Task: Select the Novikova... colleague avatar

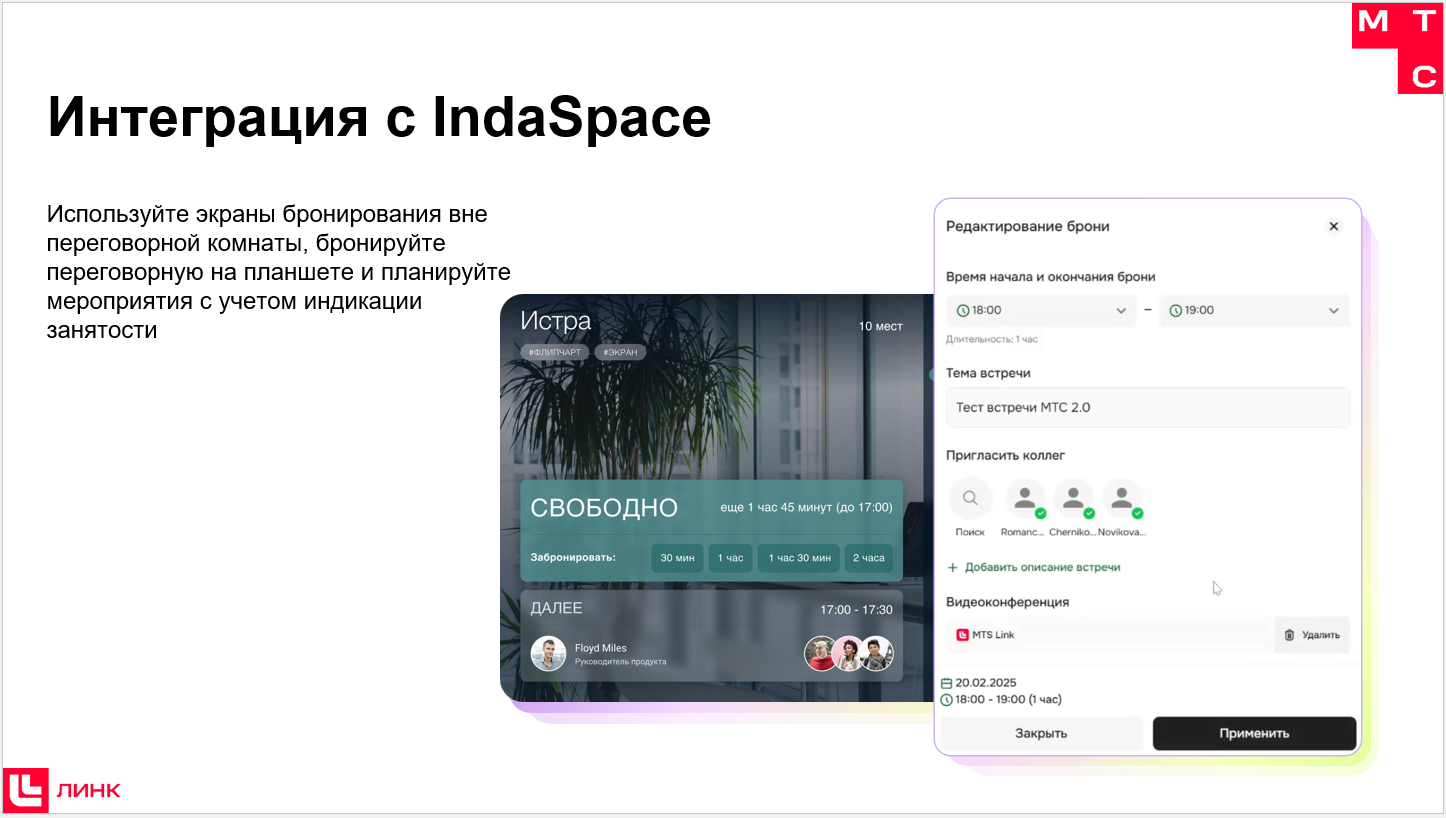Action: tap(1122, 497)
